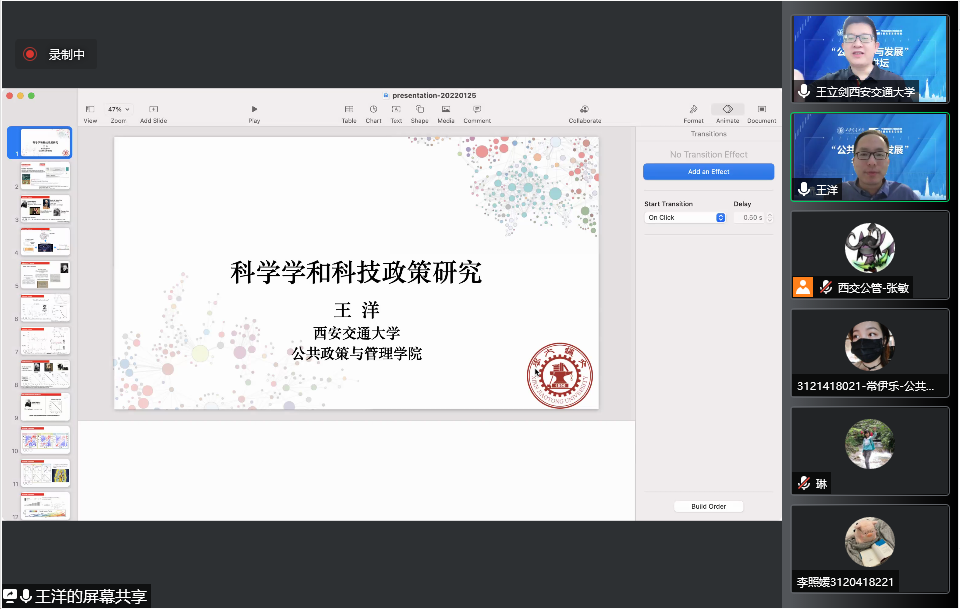Viewport: 960px width, 609px height.
Task: Click the Delay seconds field
Action: point(748,217)
